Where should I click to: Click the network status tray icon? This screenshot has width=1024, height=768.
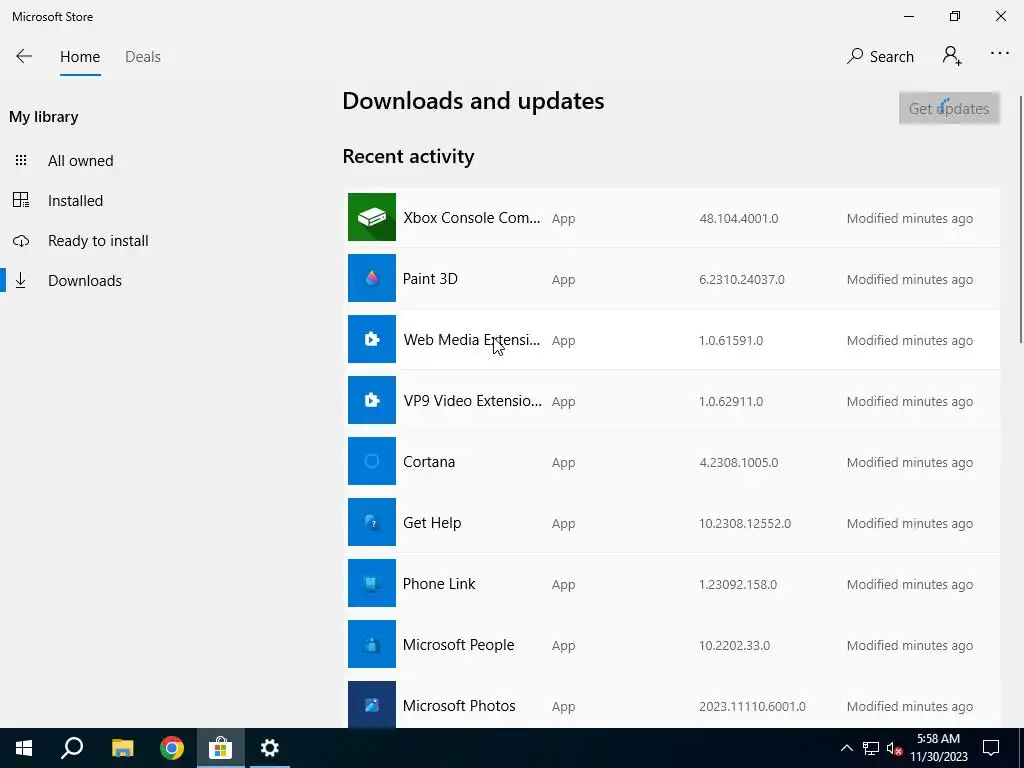[871, 748]
